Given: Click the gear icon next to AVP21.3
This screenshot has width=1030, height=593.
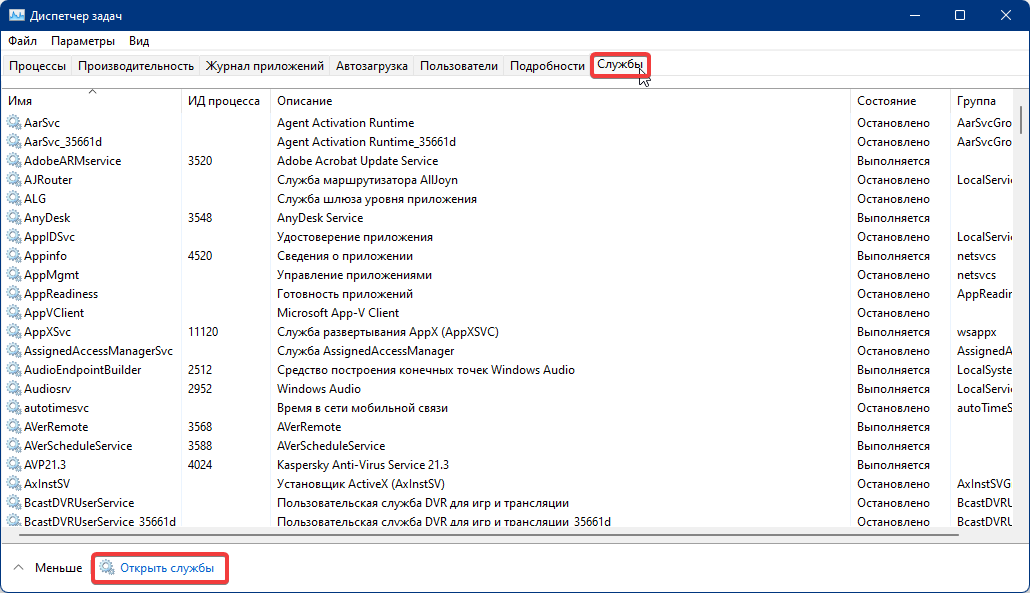Looking at the screenshot, I should click(x=14, y=465).
